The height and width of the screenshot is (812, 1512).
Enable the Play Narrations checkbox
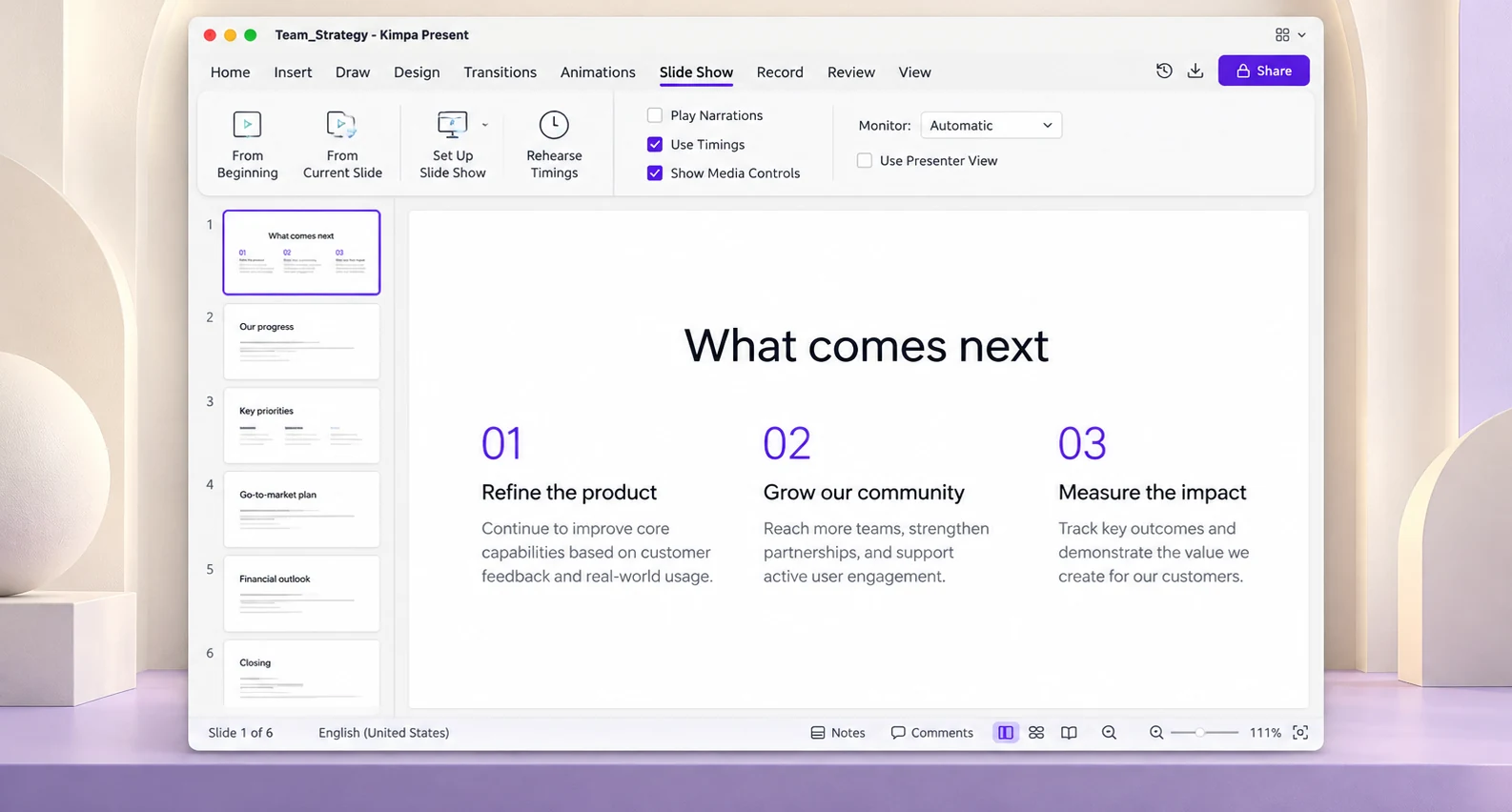[655, 115]
